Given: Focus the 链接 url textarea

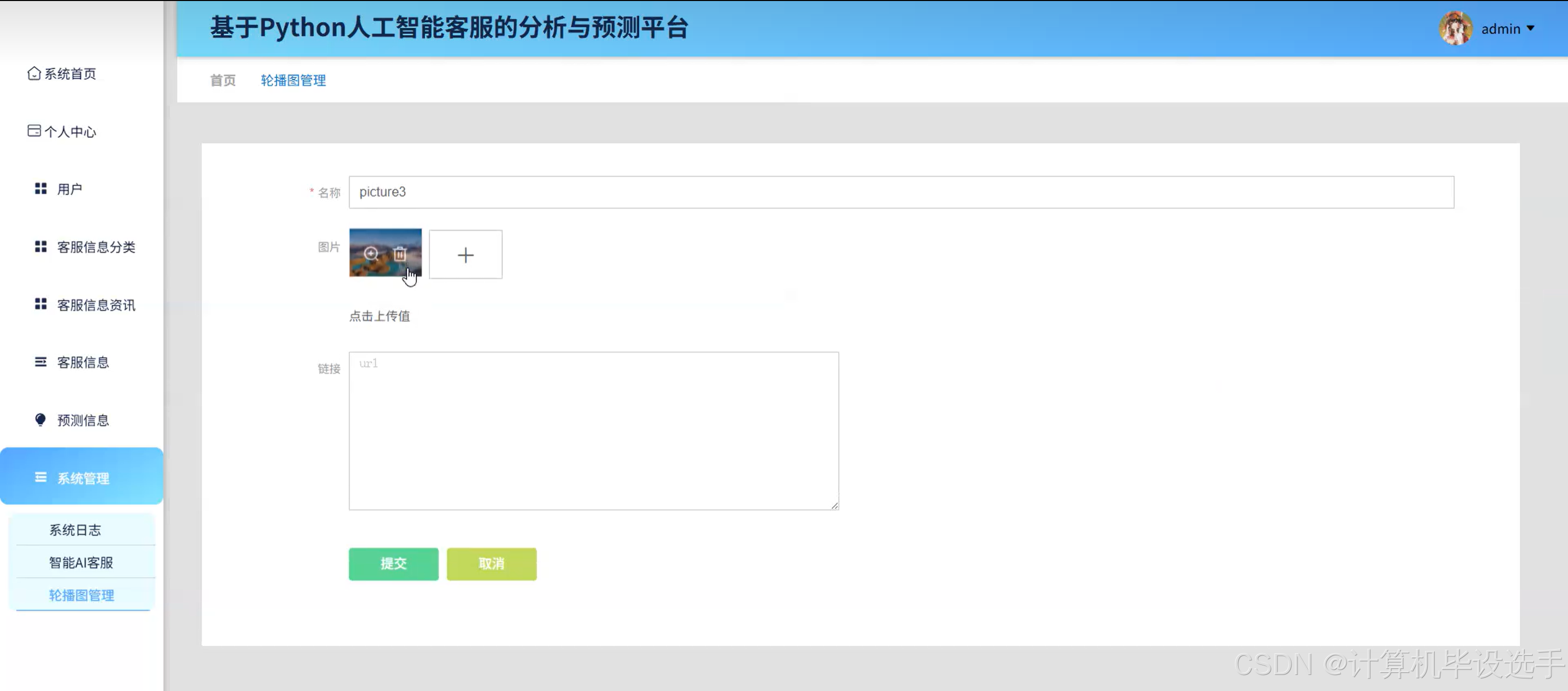Looking at the screenshot, I should tap(594, 431).
